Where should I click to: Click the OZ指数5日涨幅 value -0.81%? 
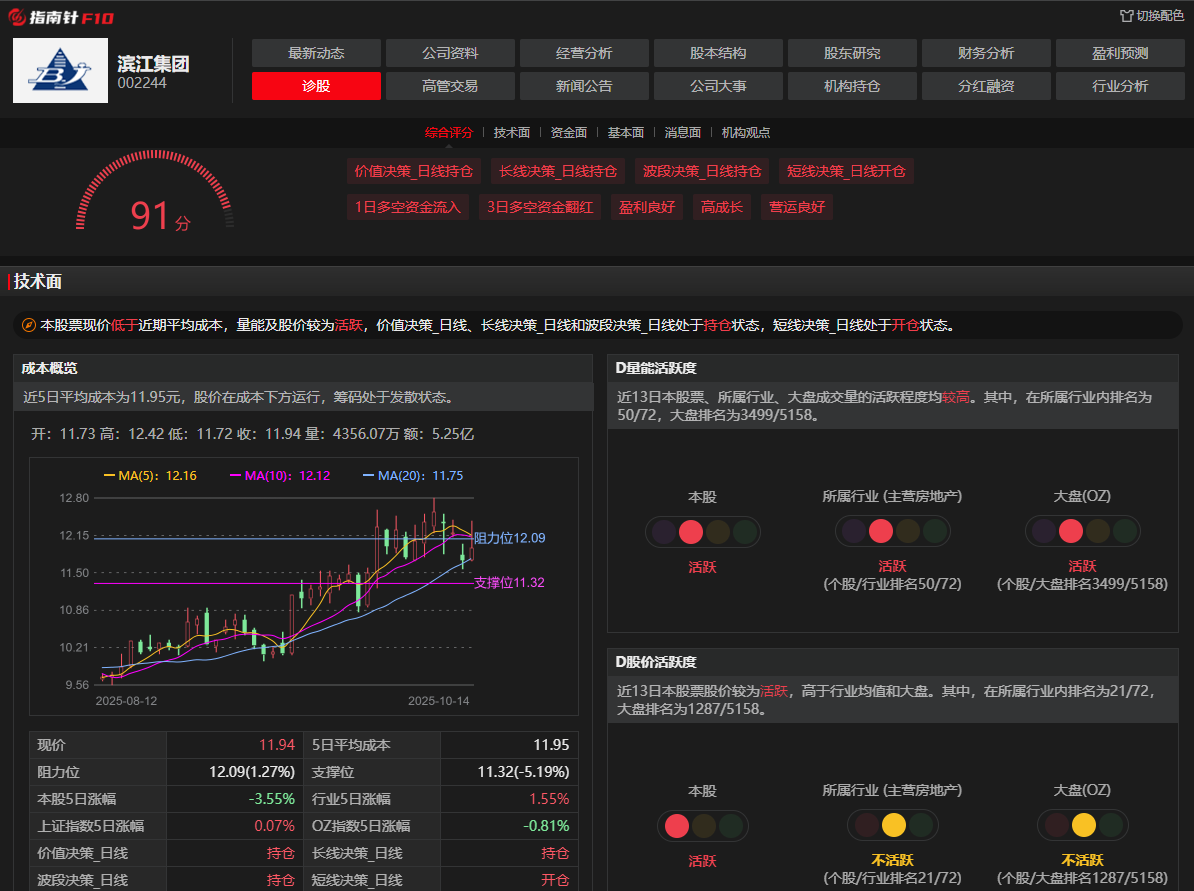tap(546, 826)
